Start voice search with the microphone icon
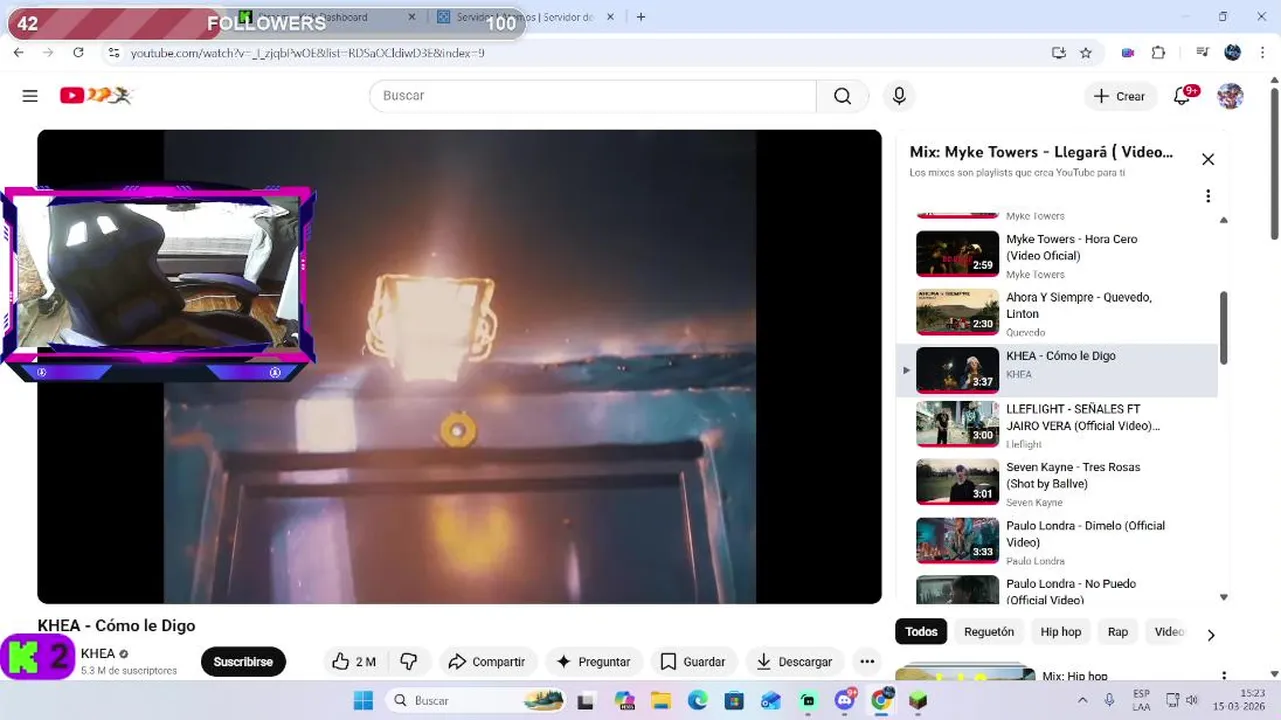 899,96
